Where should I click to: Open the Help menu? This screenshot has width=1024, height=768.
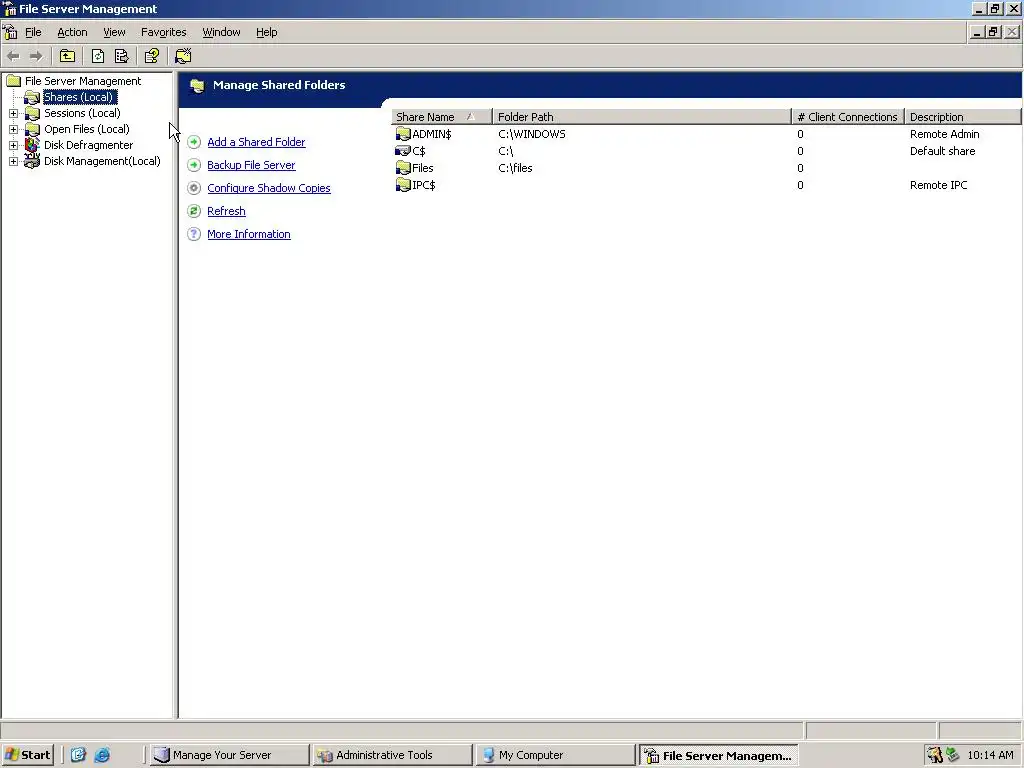click(x=266, y=32)
